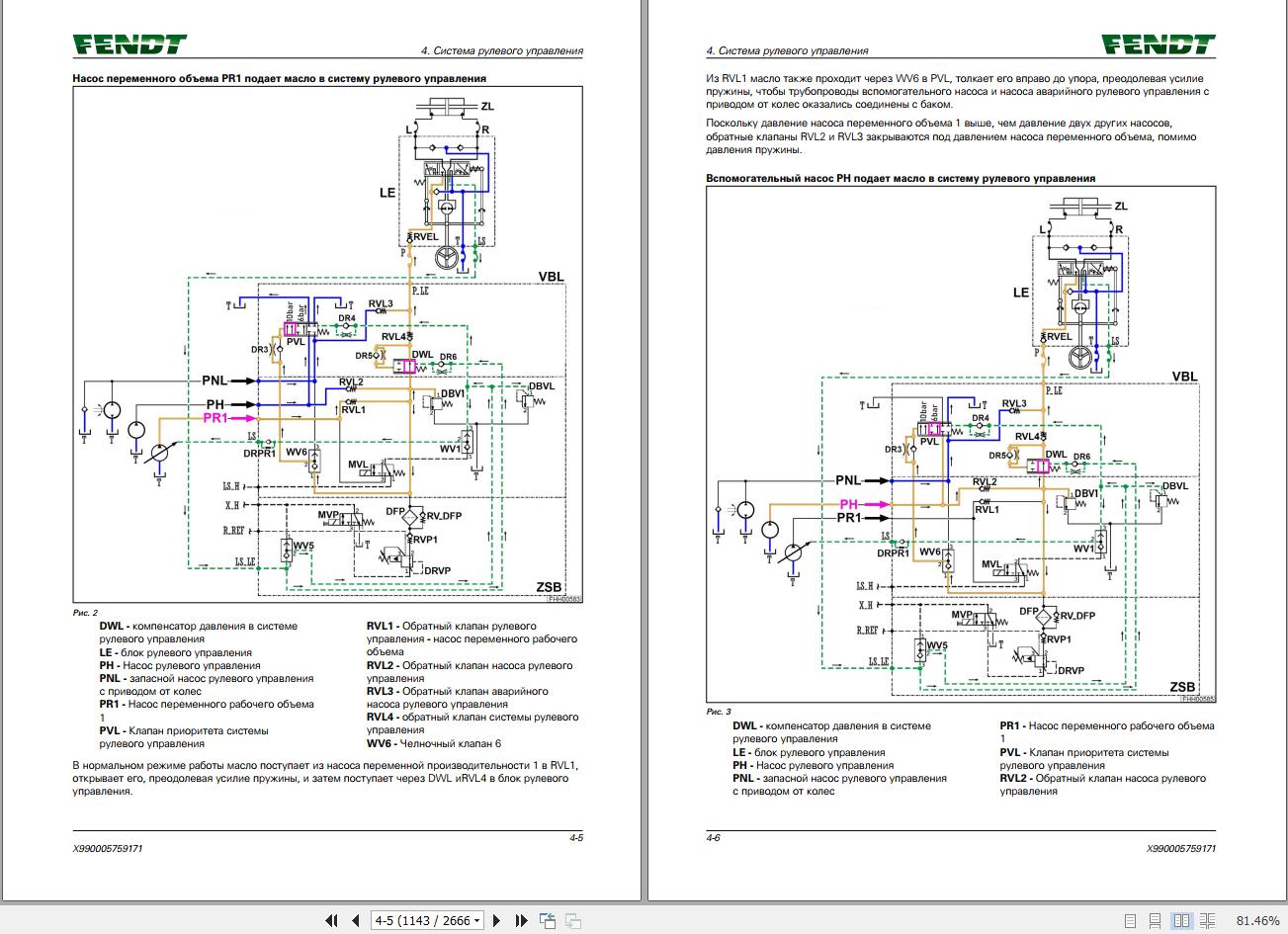Switch to continuous facing view
1288x934 pixels.
[1207, 921]
